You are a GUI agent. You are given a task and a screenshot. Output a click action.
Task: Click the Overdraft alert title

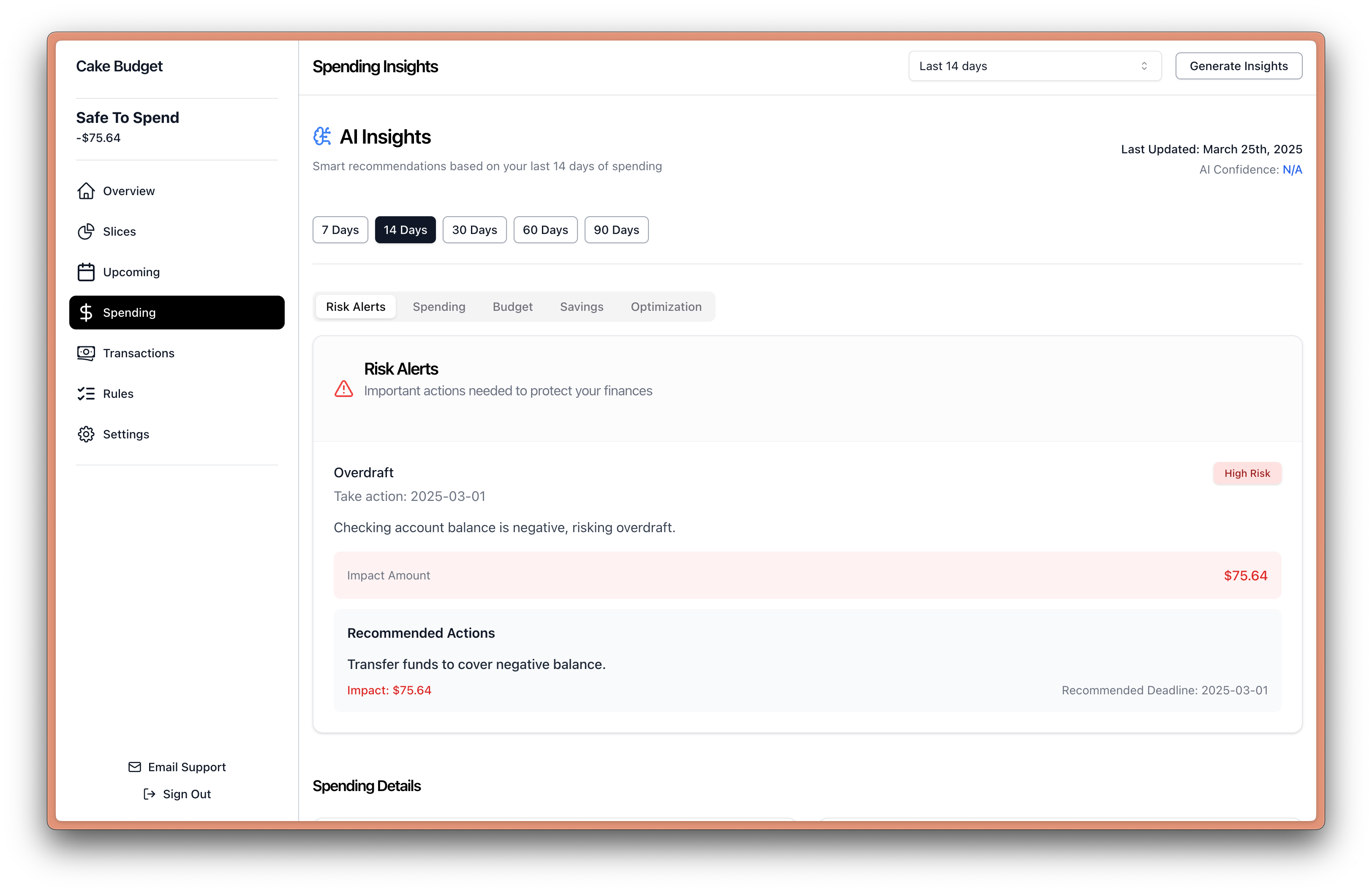(x=364, y=473)
